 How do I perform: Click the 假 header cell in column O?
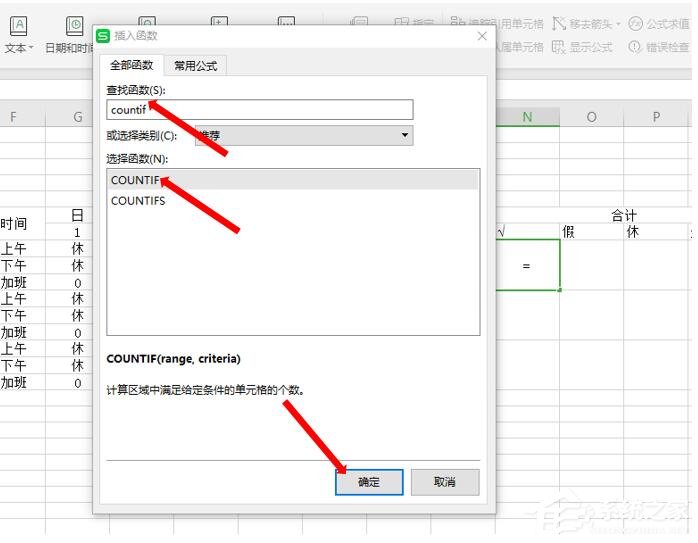591,232
